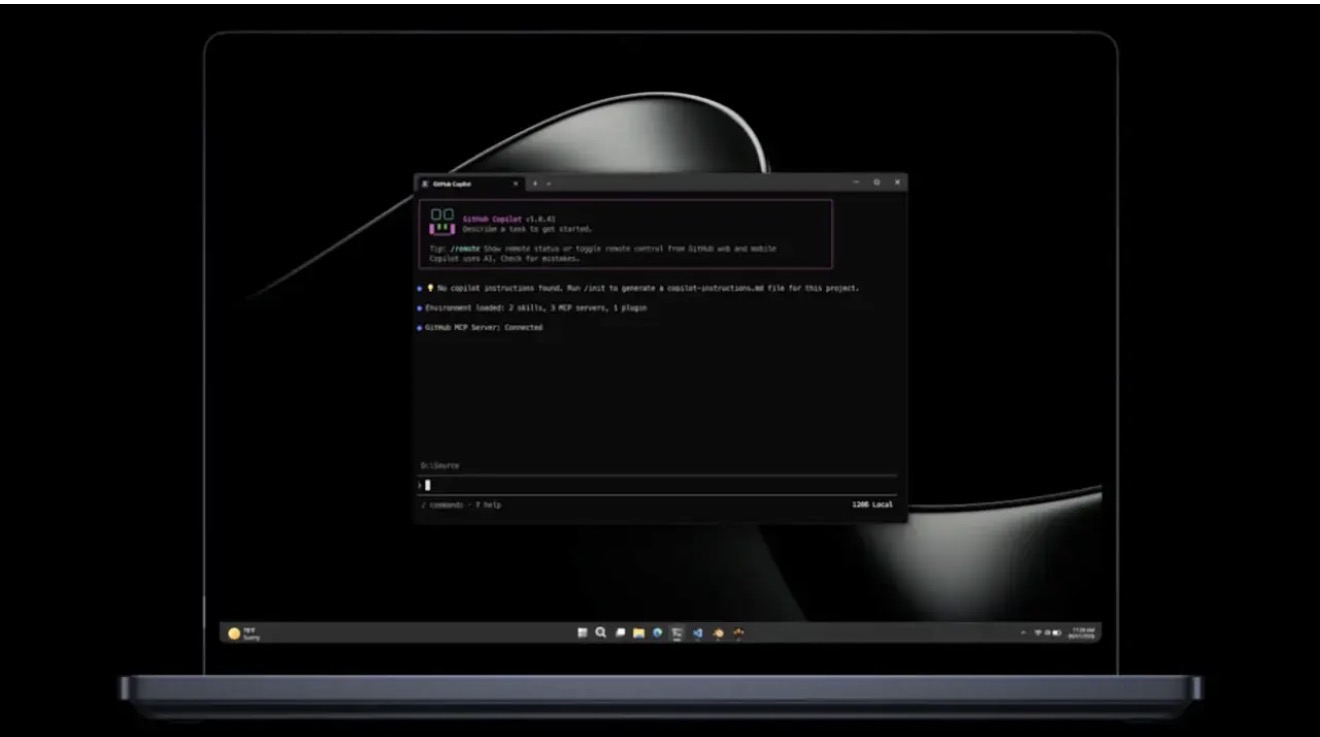Click the Copilot icon on the terminal tab

coord(425,184)
